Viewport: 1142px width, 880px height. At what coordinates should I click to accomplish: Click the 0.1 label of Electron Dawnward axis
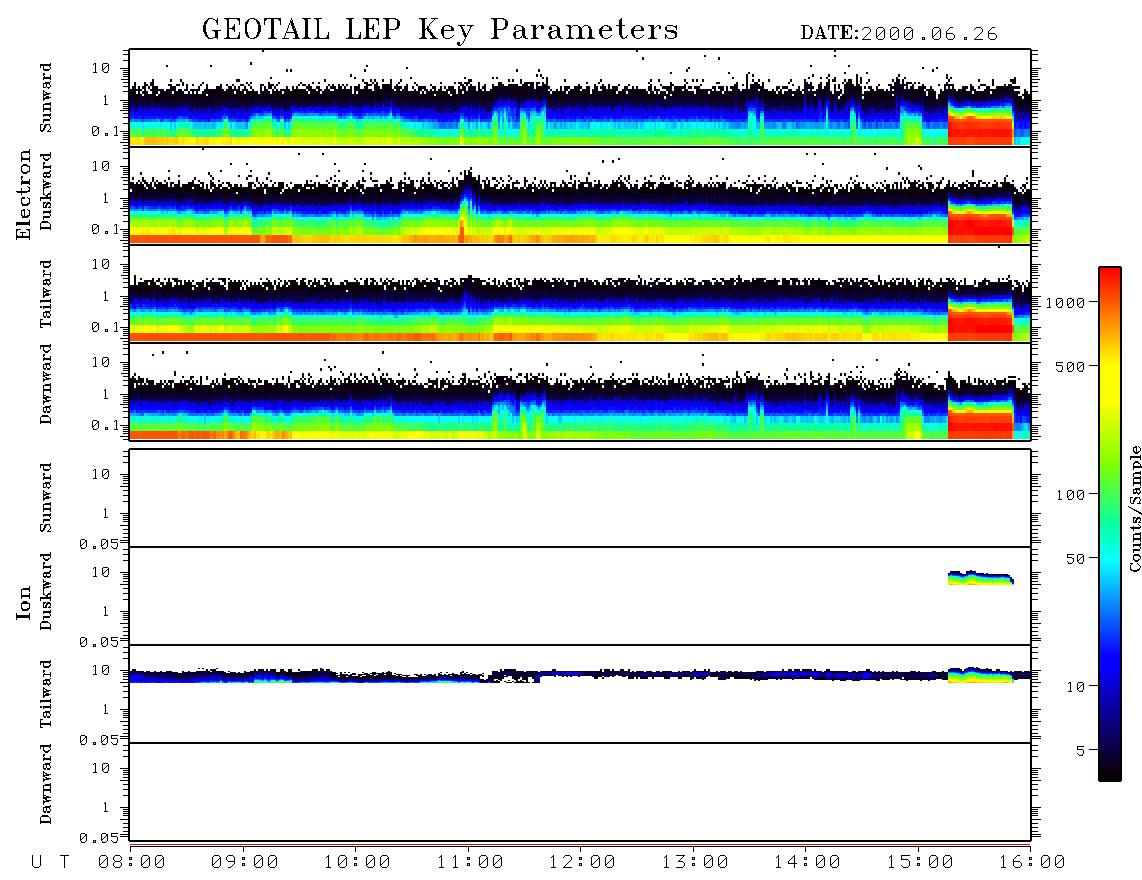(x=105, y=425)
